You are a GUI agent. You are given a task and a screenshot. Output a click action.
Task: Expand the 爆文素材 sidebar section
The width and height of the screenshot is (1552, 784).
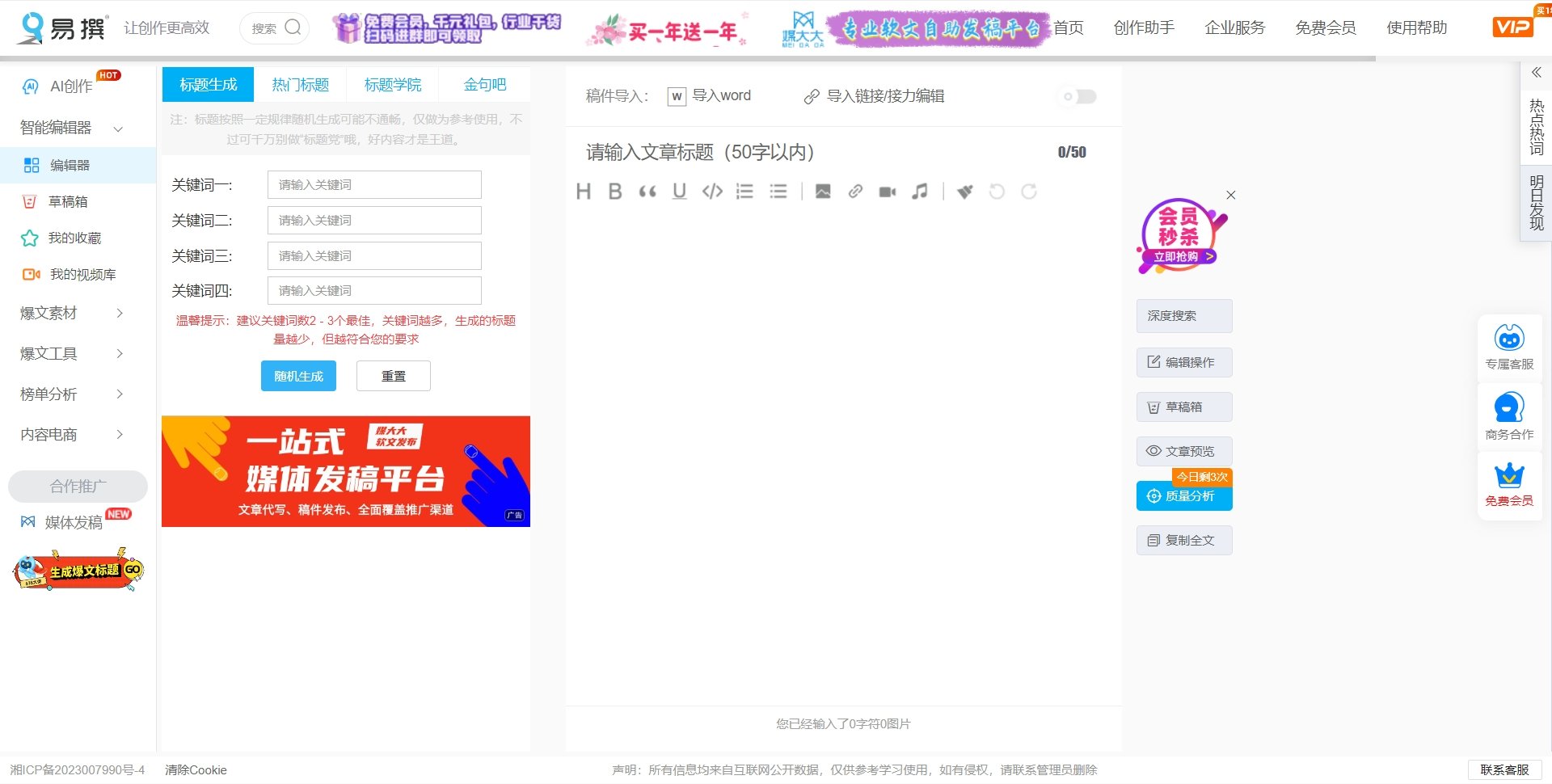coord(120,314)
